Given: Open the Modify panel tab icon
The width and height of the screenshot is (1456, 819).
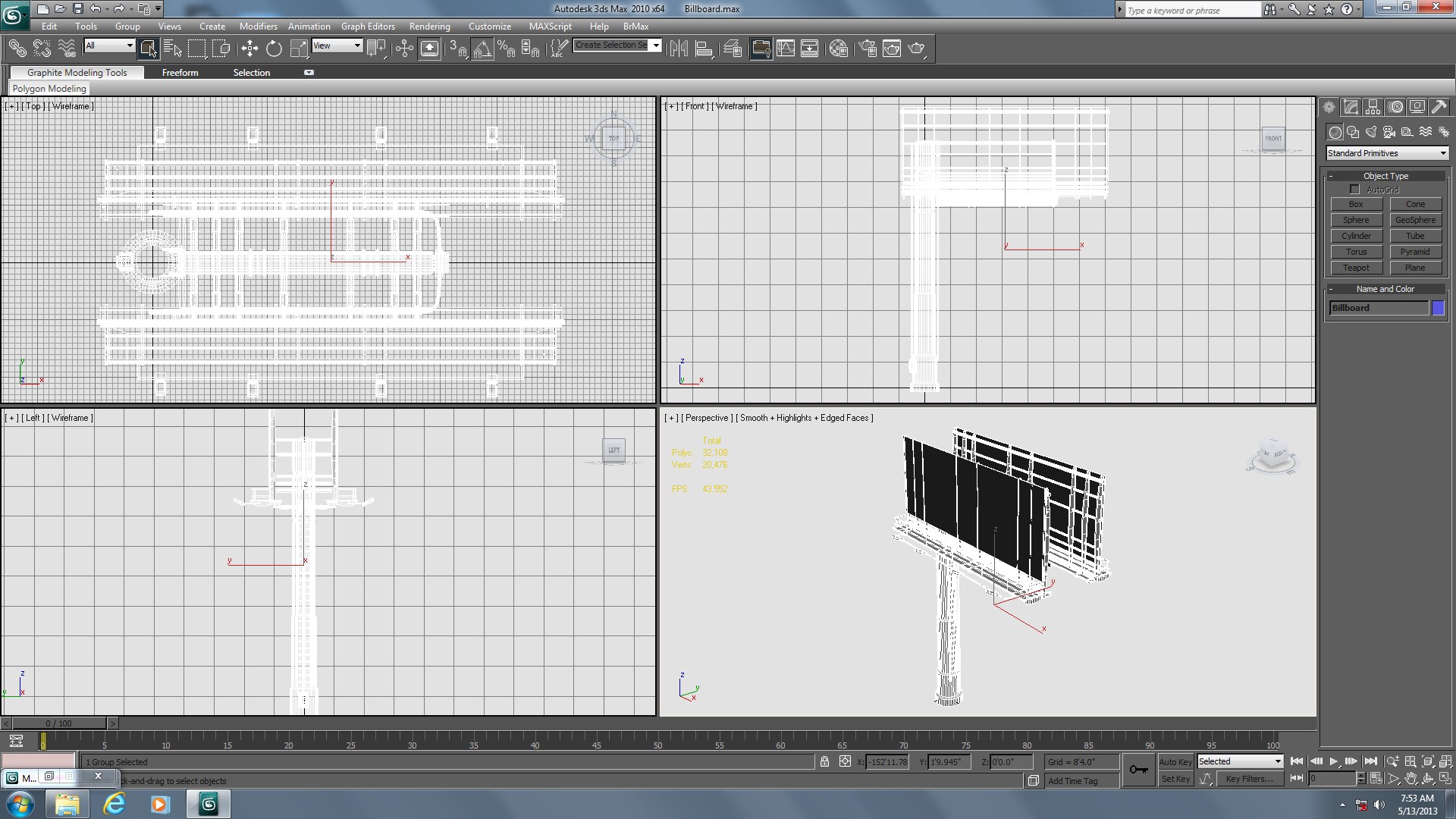Looking at the screenshot, I should tap(1350, 107).
